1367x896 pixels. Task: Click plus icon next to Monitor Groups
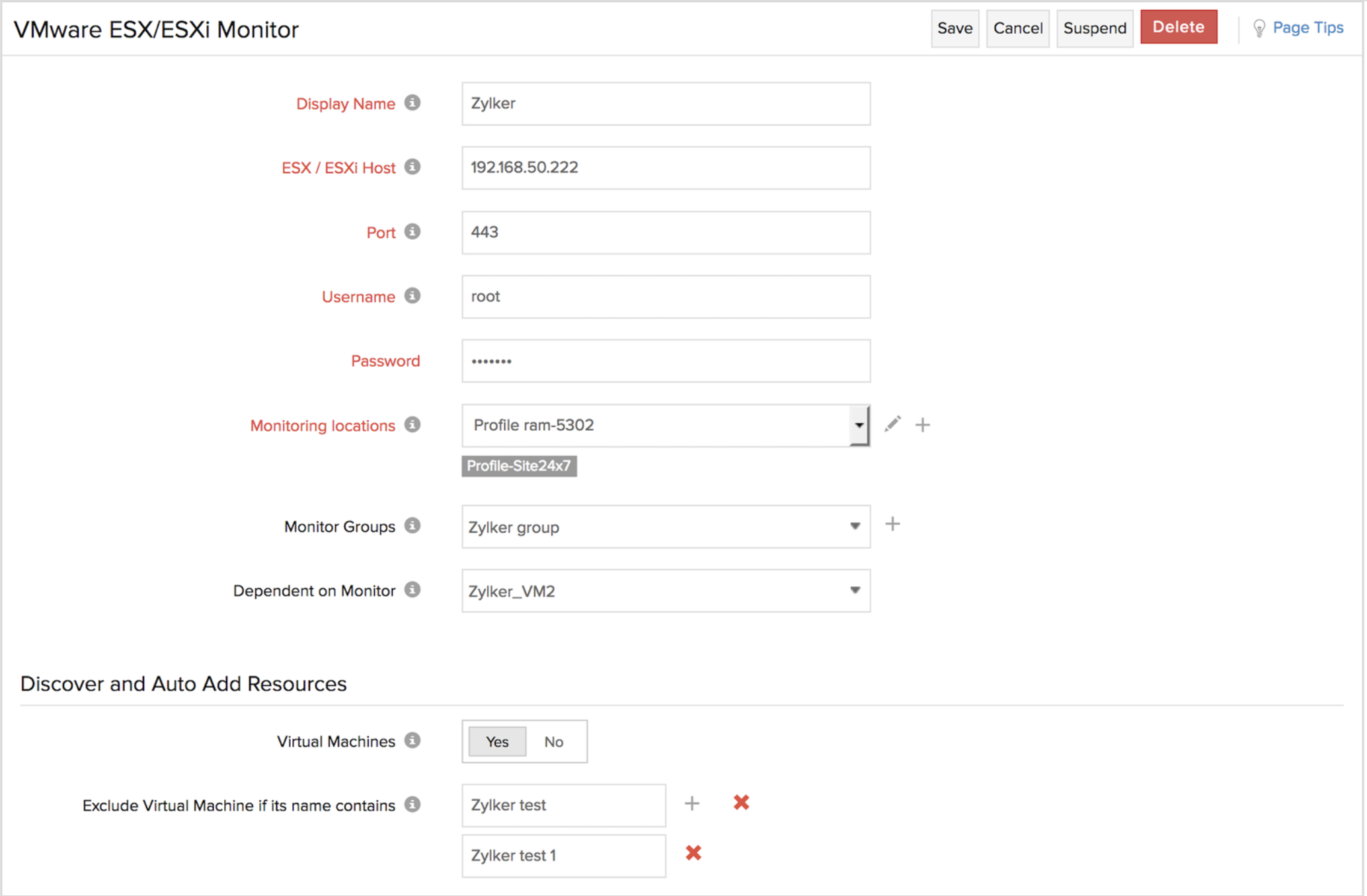[x=892, y=525]
